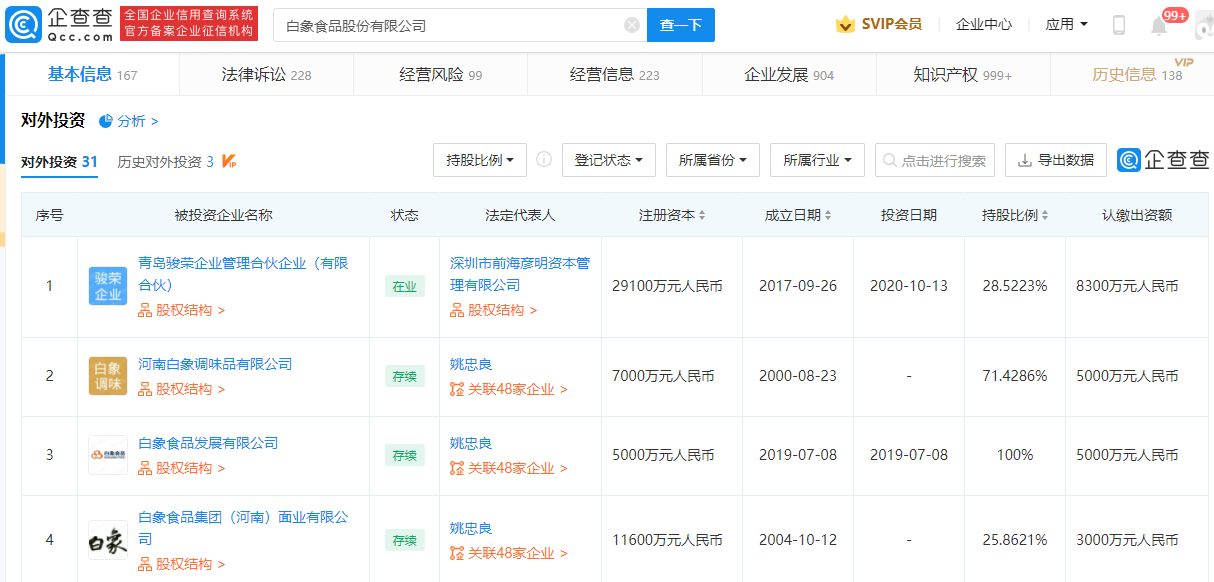
Task: Click the 29100万元人民币 capital cell
Action: pyautogui.click(x=667, y=286)
